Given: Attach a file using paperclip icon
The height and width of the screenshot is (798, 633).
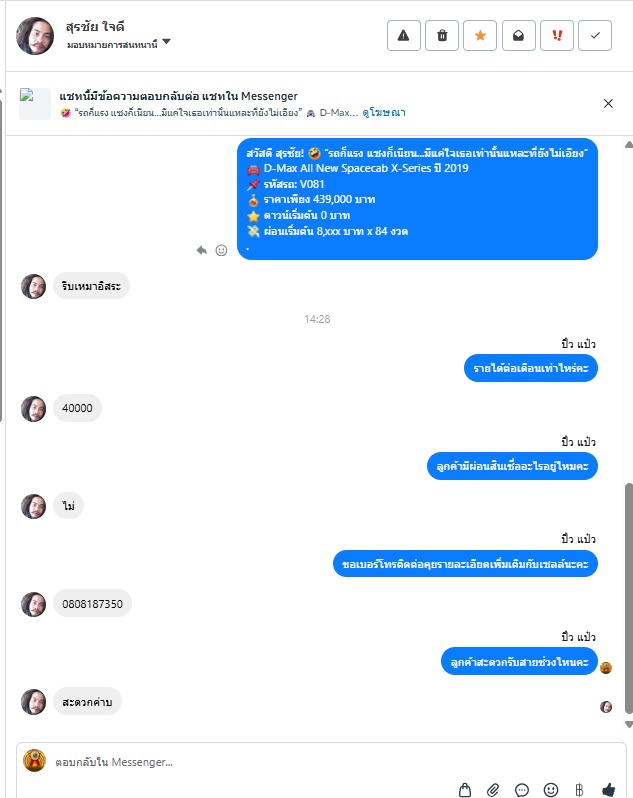Looking at the screenshot, I should click(493, 789).
